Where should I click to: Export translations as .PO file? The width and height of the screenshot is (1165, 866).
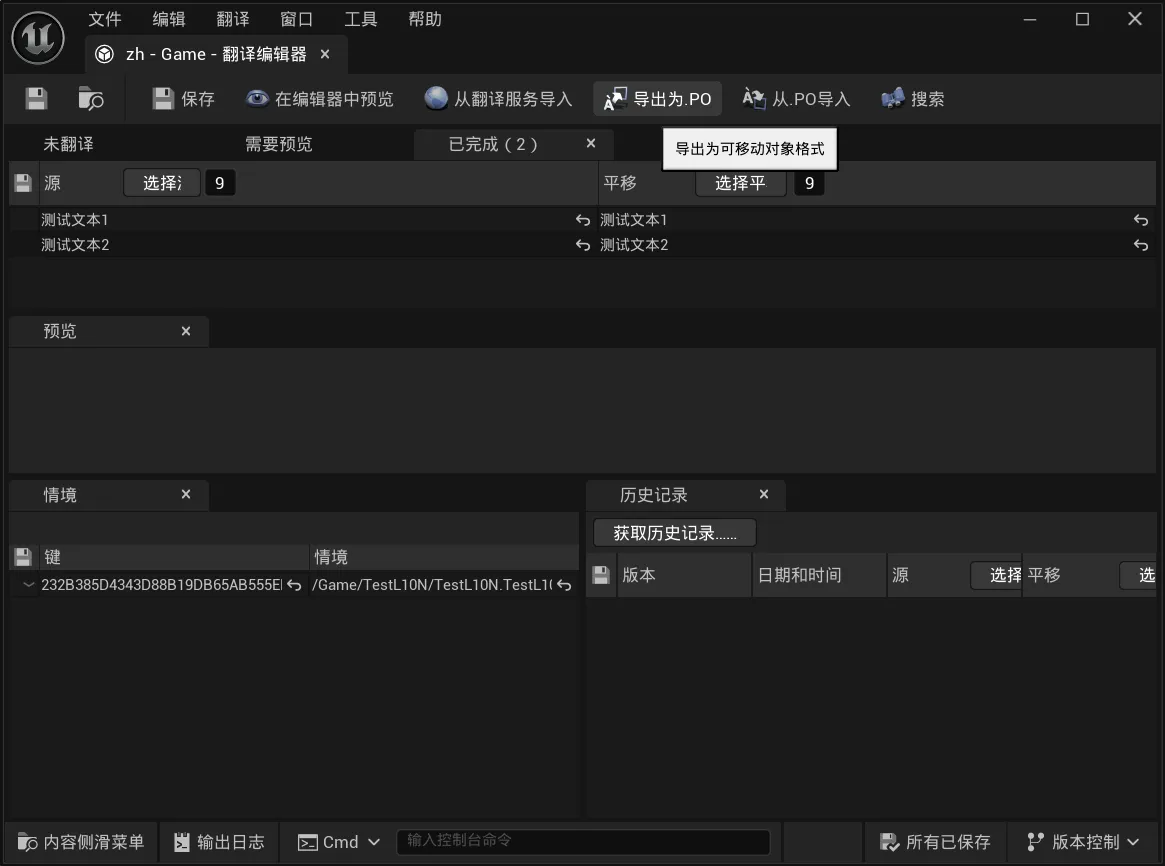pyautogui.click(x=657, y=98)
